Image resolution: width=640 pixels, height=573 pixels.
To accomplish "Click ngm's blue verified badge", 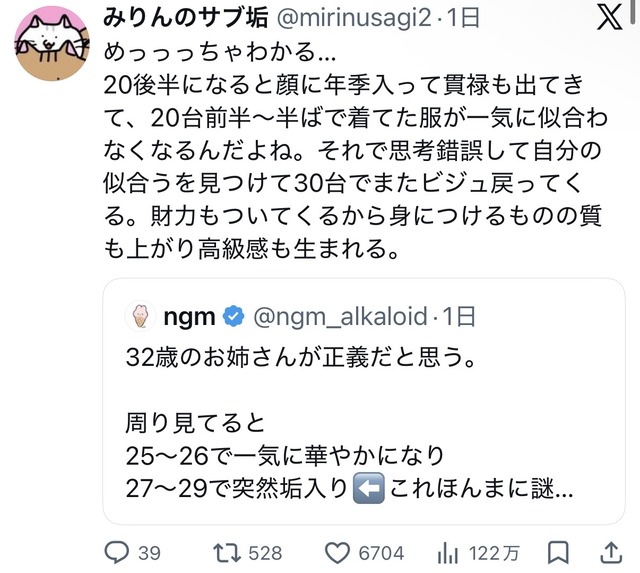I will [x=234, y=316].
